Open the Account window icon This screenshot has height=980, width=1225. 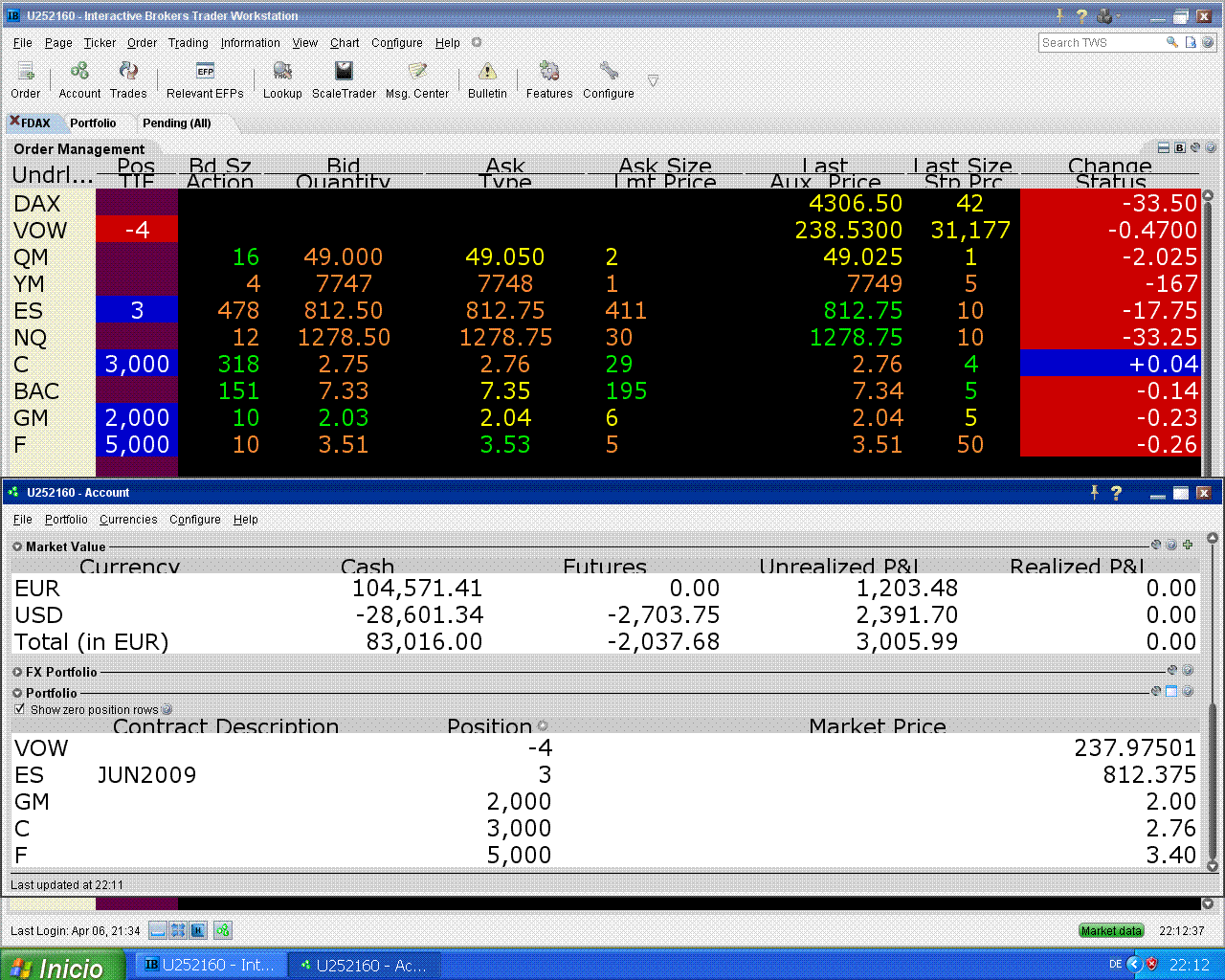[x=79, y=79]
